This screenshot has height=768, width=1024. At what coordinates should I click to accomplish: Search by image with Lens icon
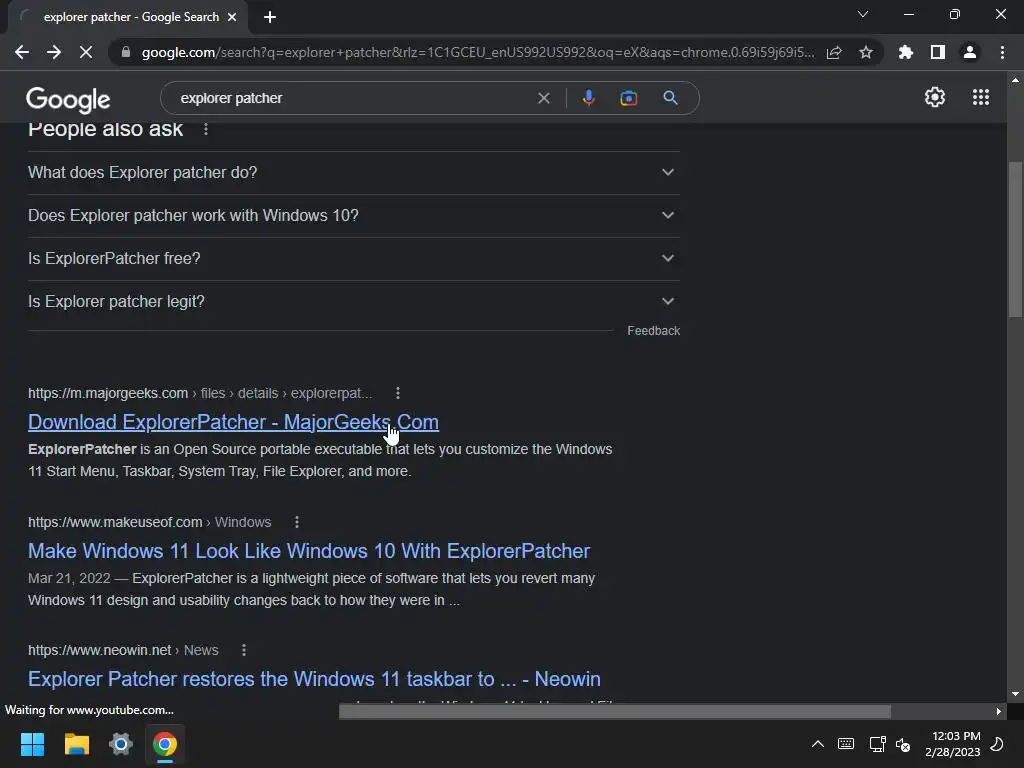(629, 98)
